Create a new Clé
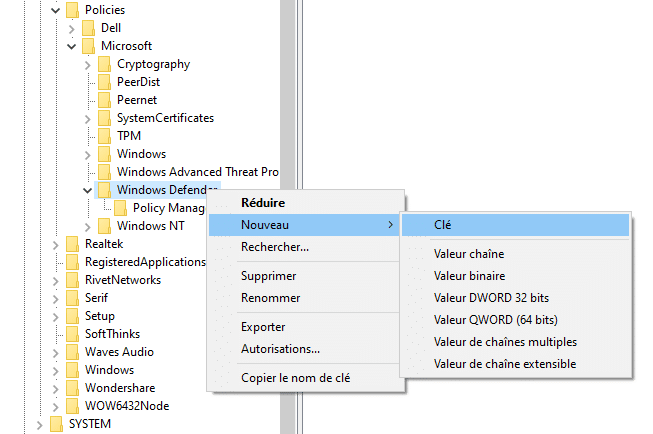Viewport: 653px width, 434px height. (x=516, y=225)
